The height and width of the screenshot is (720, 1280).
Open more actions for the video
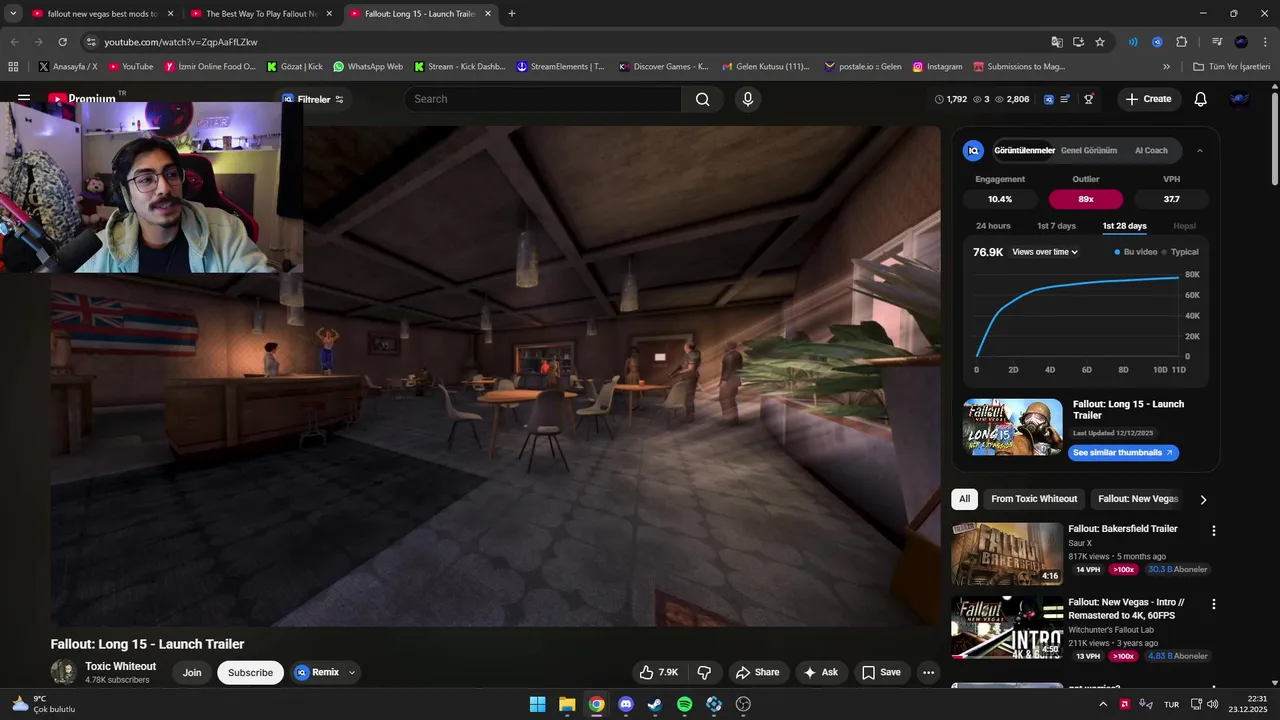pos(928,672)
